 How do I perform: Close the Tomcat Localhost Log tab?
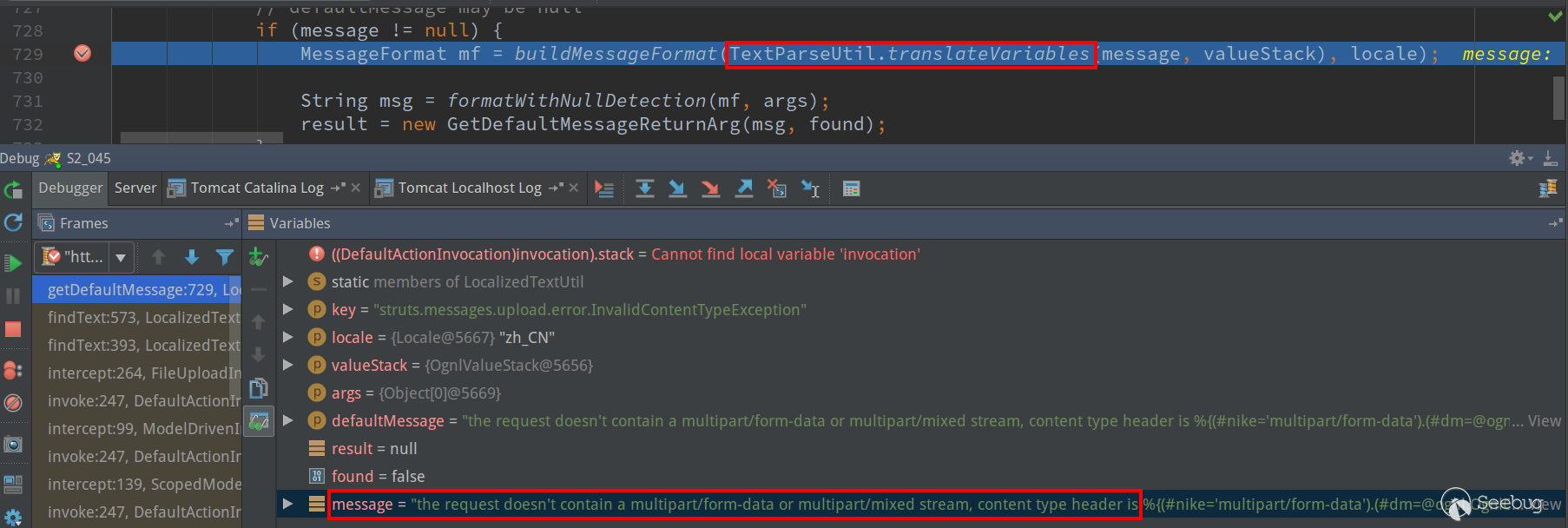(574, 188)
